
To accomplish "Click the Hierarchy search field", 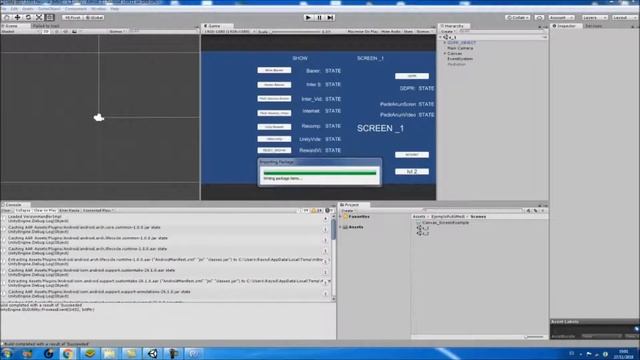I will pyautogui.click(x=502, y=31).
